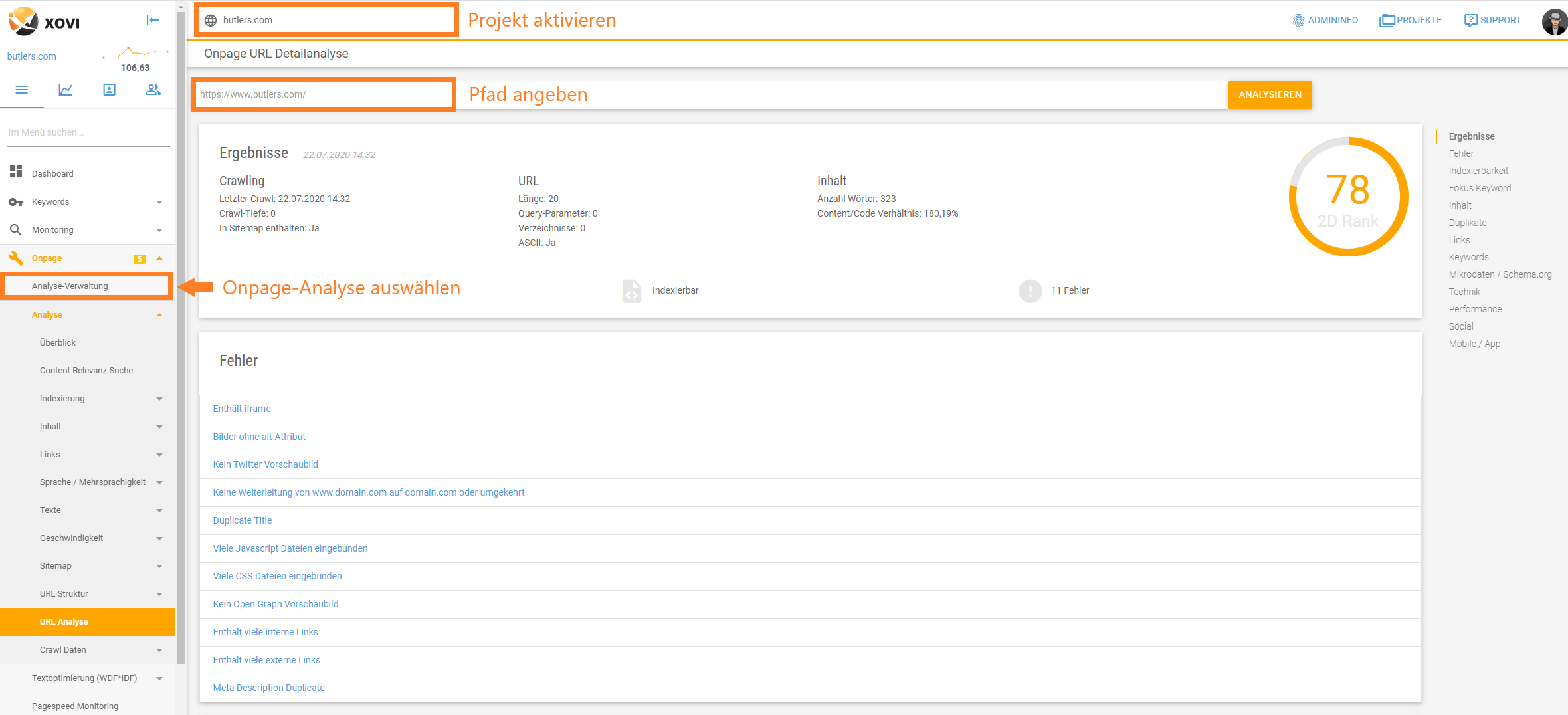The image size is (1568, 715).
Task: Click the Monitoring magnifier icon
Action: coord(16,229)
